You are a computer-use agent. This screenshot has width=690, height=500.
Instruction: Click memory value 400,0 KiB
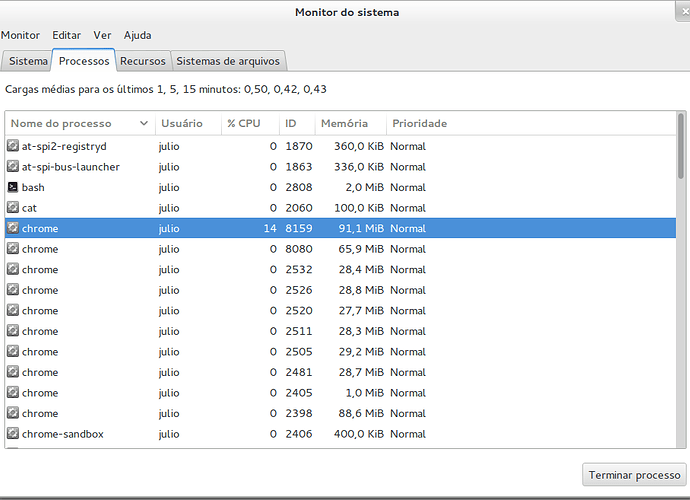point(359,434)
